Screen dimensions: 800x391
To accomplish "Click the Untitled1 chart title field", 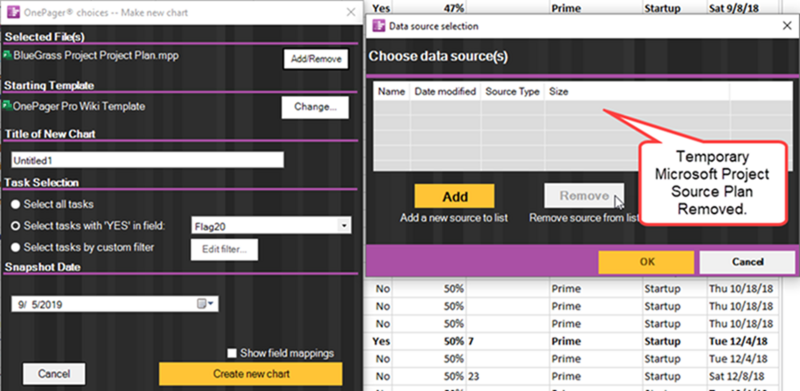I will 147,160.
